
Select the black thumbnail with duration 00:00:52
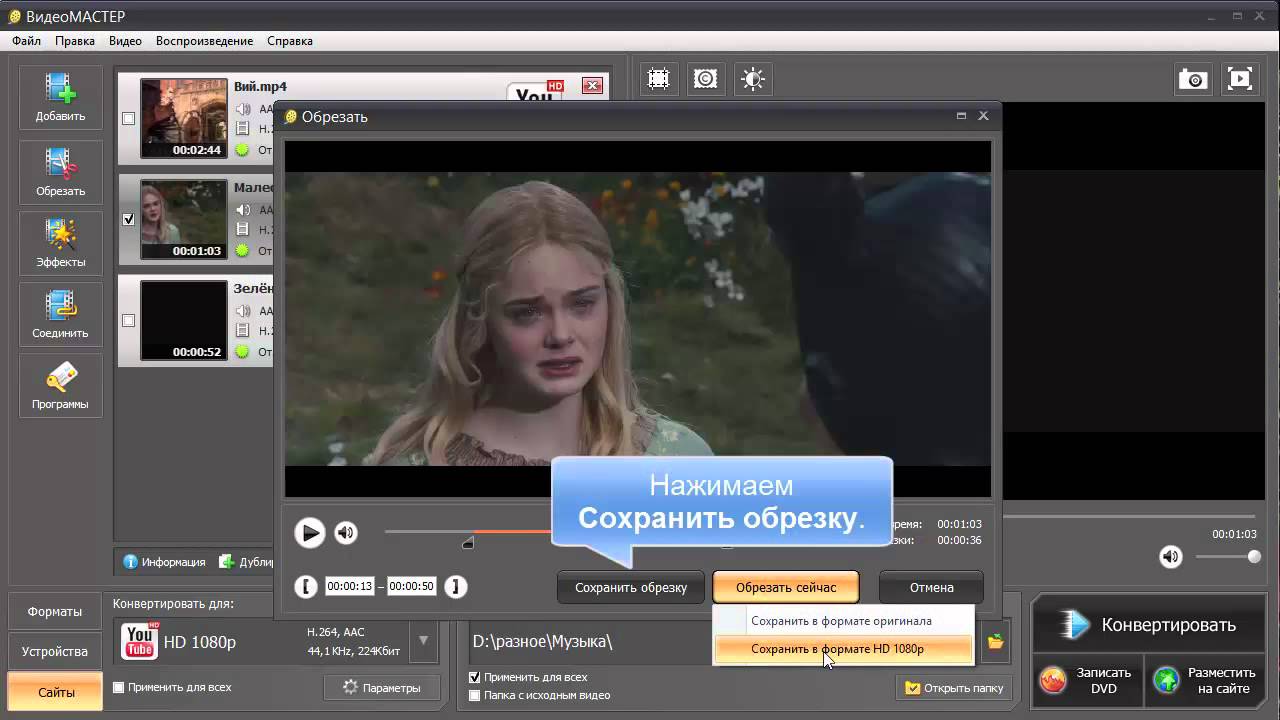coord(184,320)
